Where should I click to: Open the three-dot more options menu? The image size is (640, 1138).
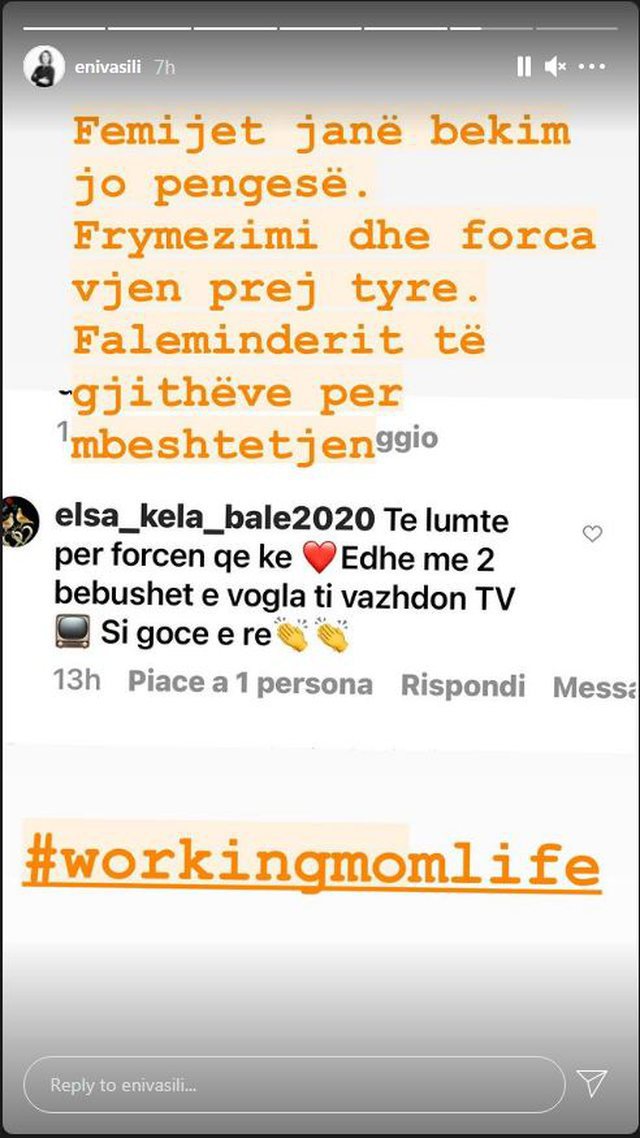(x=592, y=67)
